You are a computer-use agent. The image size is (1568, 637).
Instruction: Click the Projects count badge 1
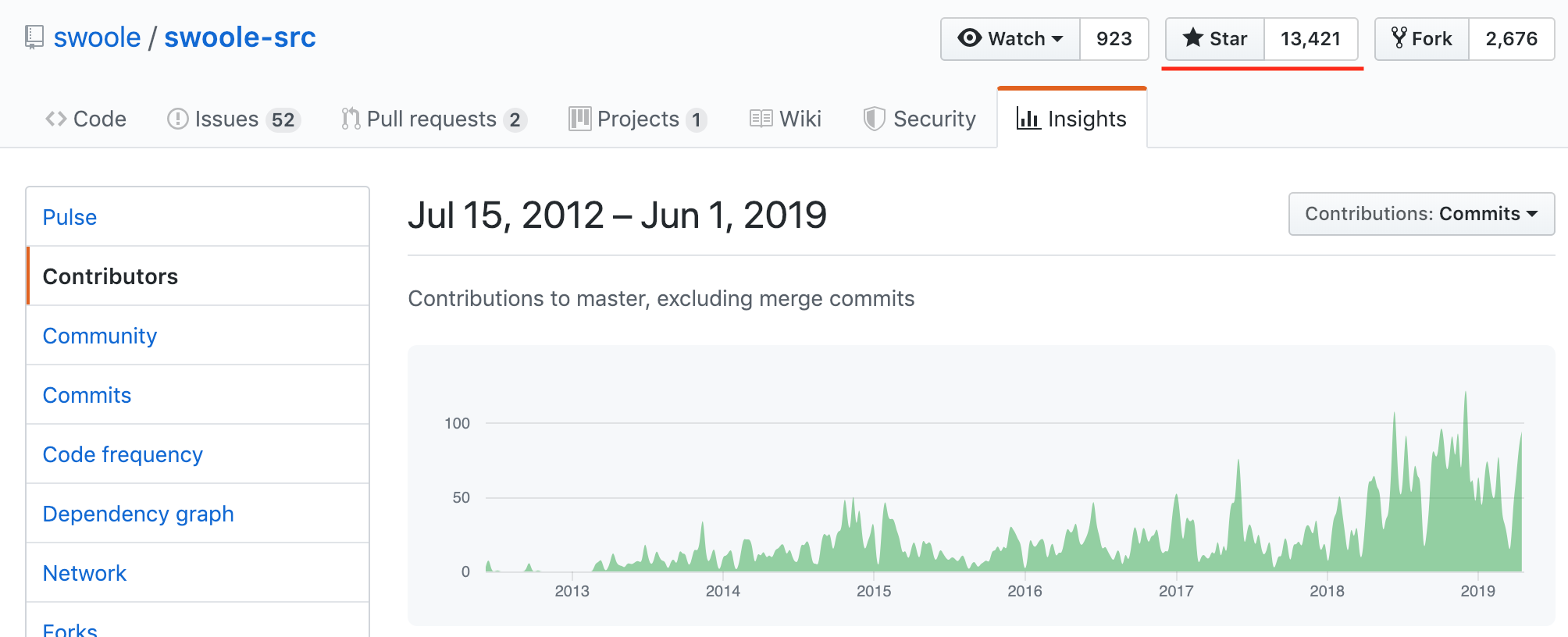click(x=696, y=119)
